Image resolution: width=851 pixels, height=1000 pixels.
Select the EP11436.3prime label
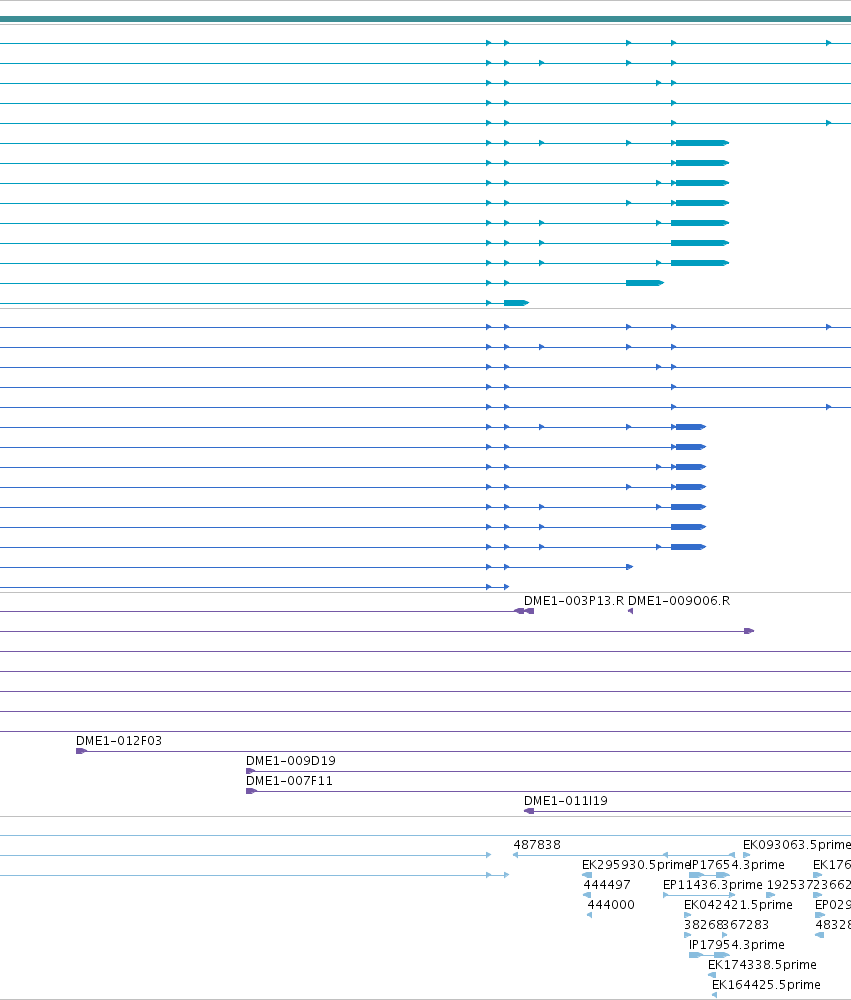click(x=713, y=885)
